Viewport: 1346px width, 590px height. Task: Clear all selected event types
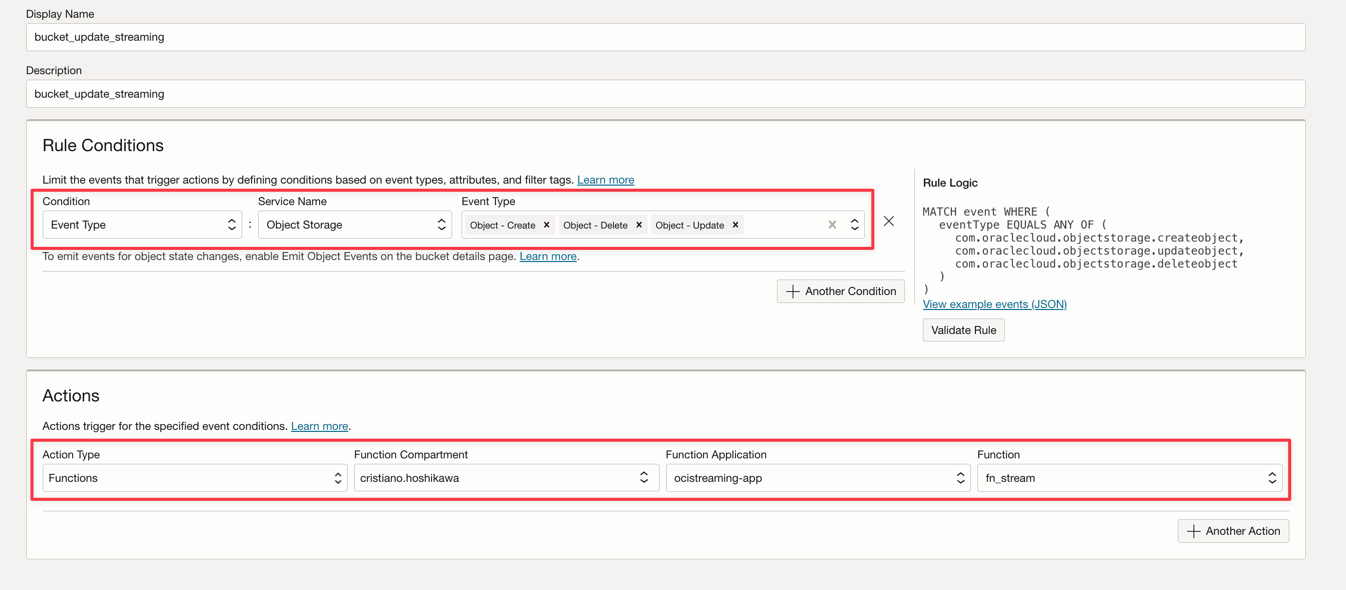coord(832,225)
